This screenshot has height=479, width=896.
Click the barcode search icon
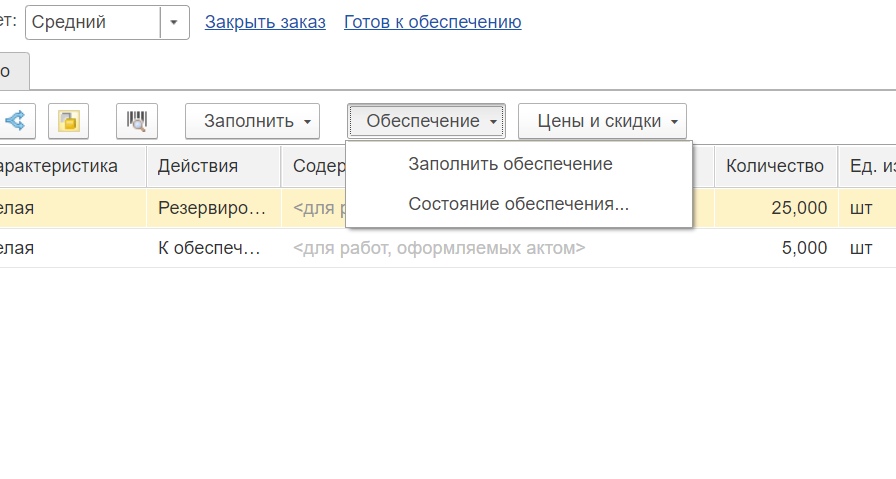(x=137, y=121)
